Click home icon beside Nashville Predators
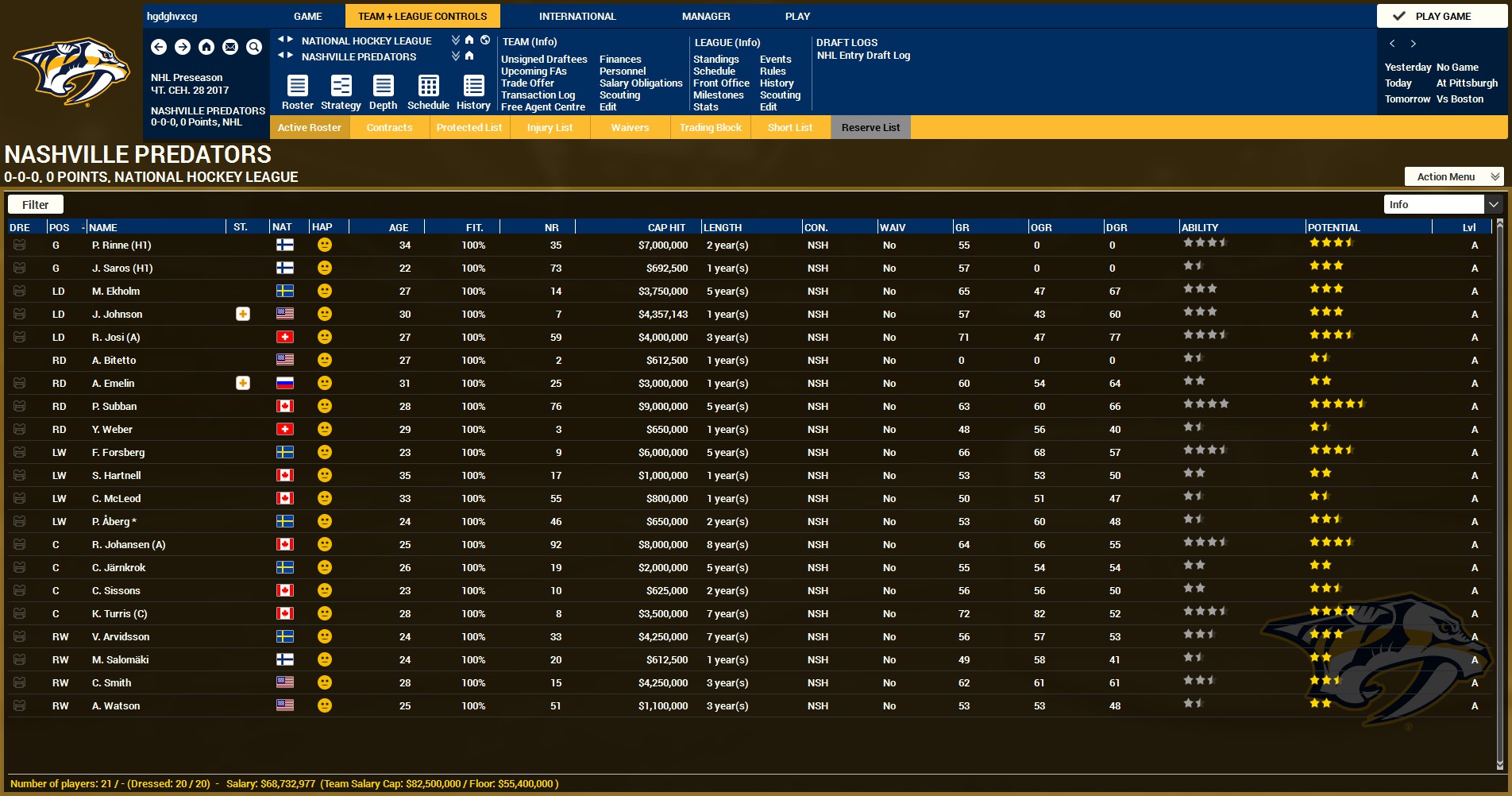This screenshot has width=1512, height=796. point(469,56)
